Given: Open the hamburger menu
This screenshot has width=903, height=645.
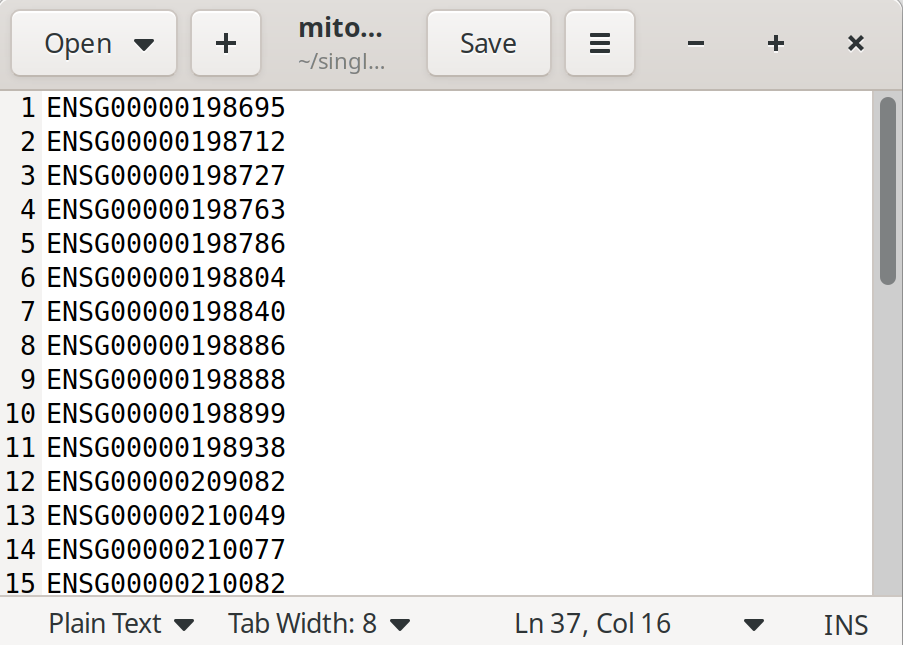Looking at the screenshot, I should tap(599, 43).
